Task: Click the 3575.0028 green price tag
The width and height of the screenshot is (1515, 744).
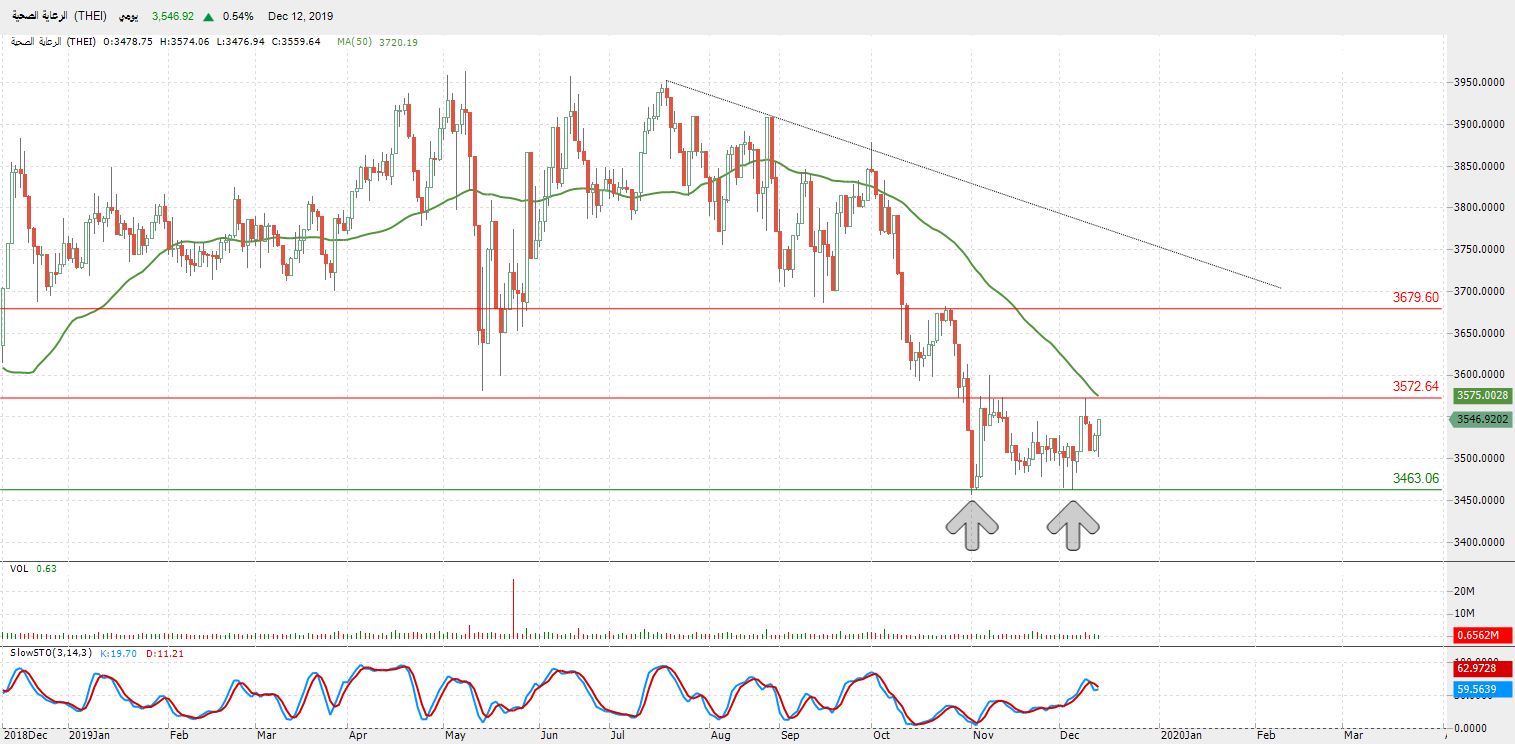Action: click(x=1484, y=396)
